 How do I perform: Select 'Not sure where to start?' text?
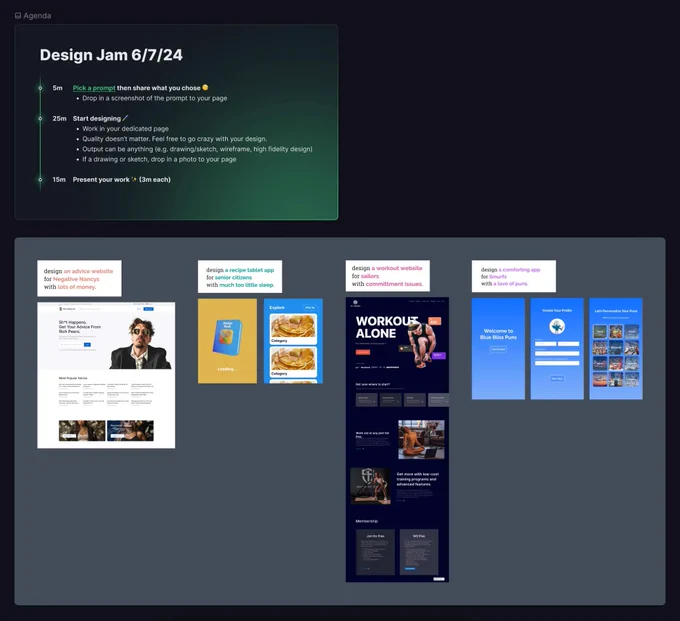click(x=373, y=384)
